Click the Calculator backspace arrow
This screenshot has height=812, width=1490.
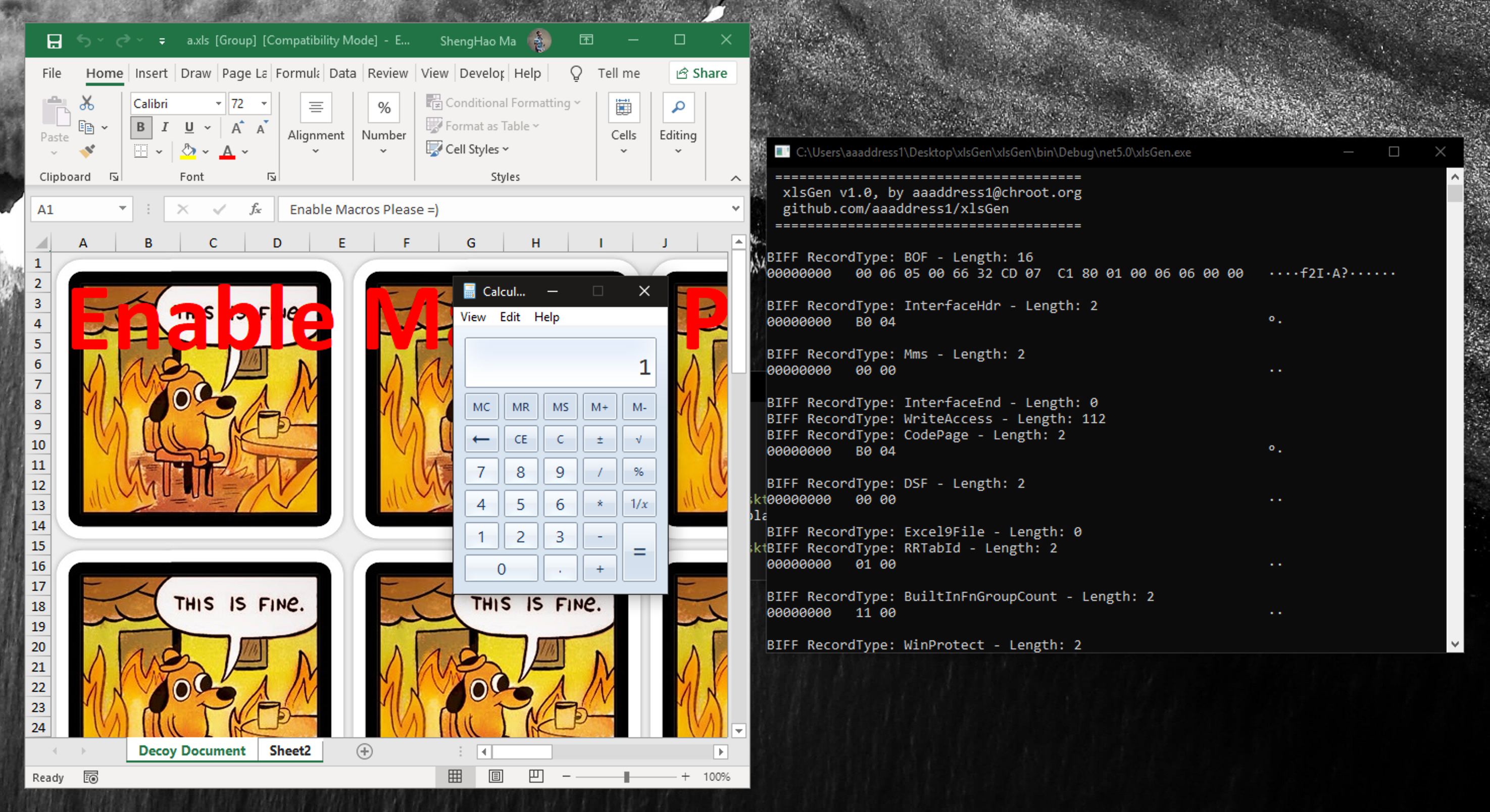click(481, 439)
